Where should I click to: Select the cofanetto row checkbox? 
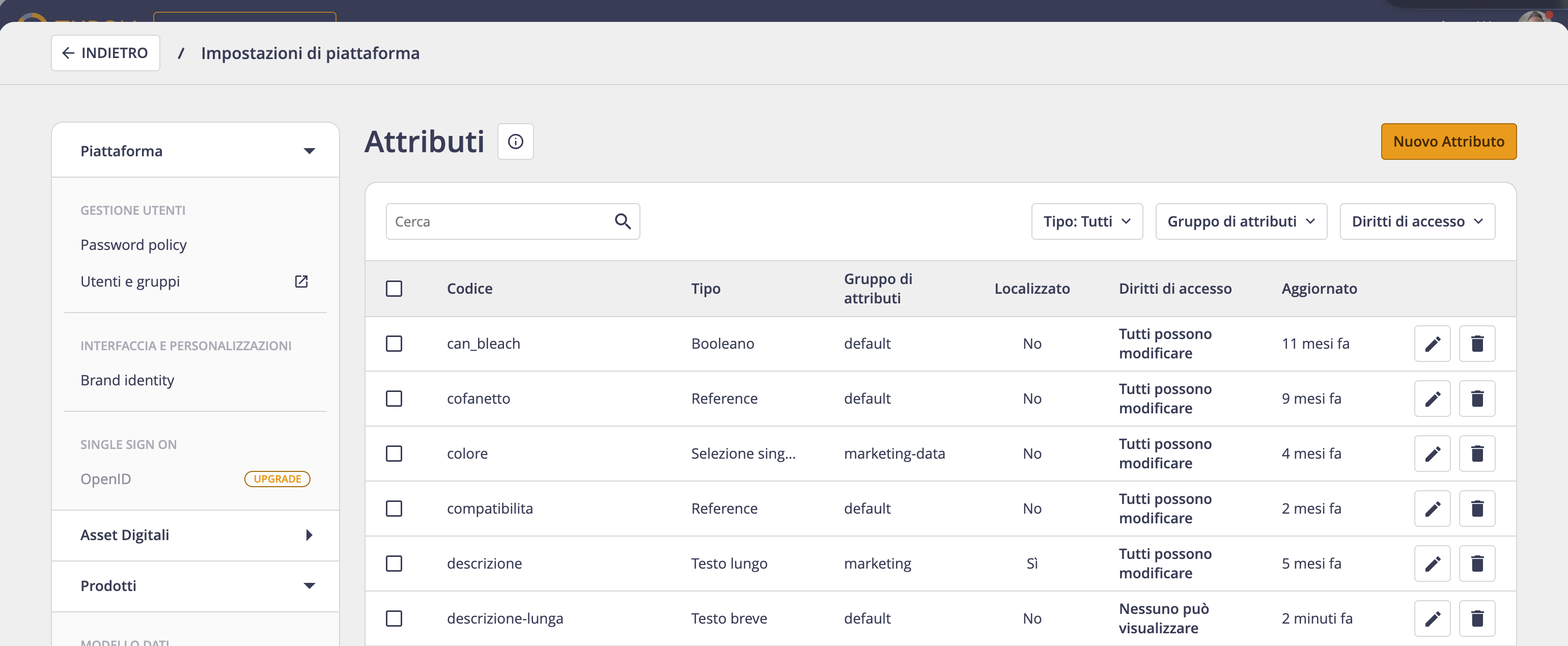[394, 399]
